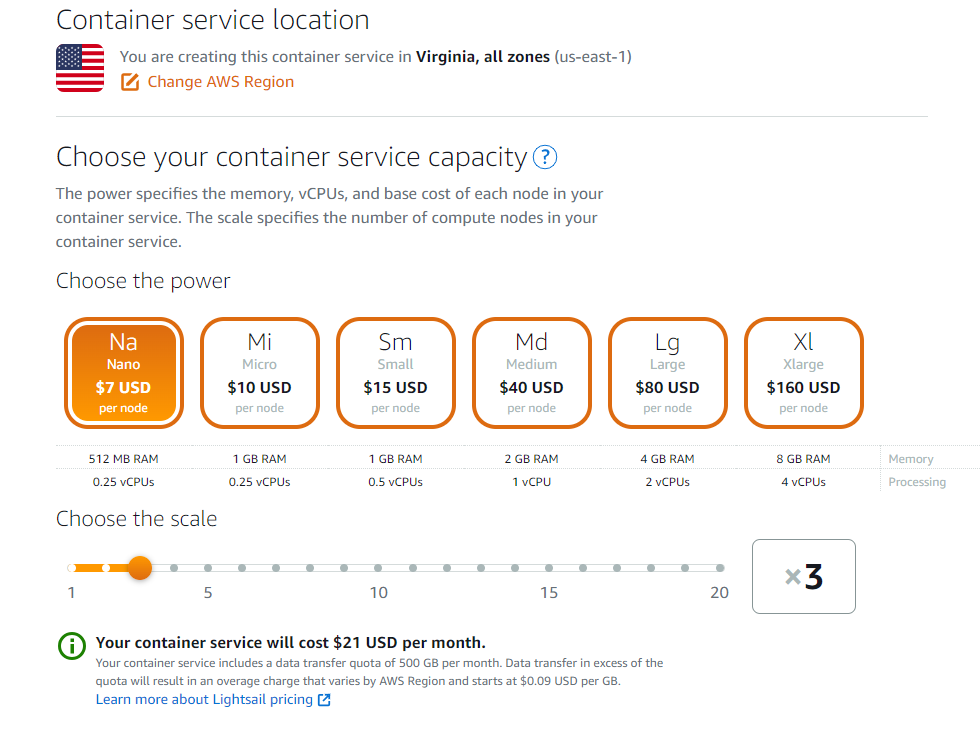The height and width of the screenshot is (729, 980).
Task: Open the capacity help question mark icon
Action: (545, 157)
